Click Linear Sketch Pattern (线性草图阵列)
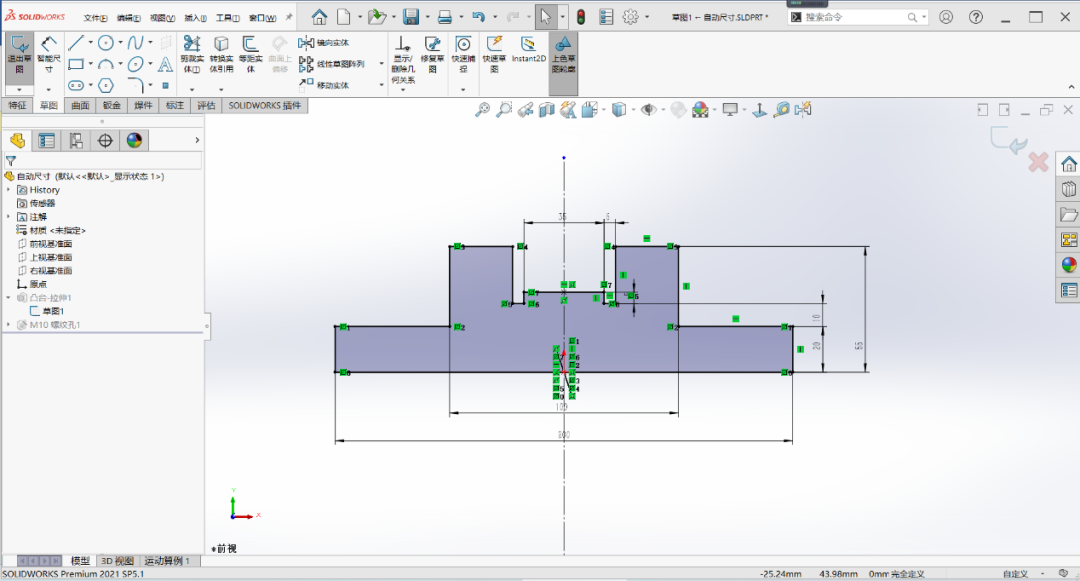Image resolution: width=1080 pixels, height=581 pixels. click(332, 64)
